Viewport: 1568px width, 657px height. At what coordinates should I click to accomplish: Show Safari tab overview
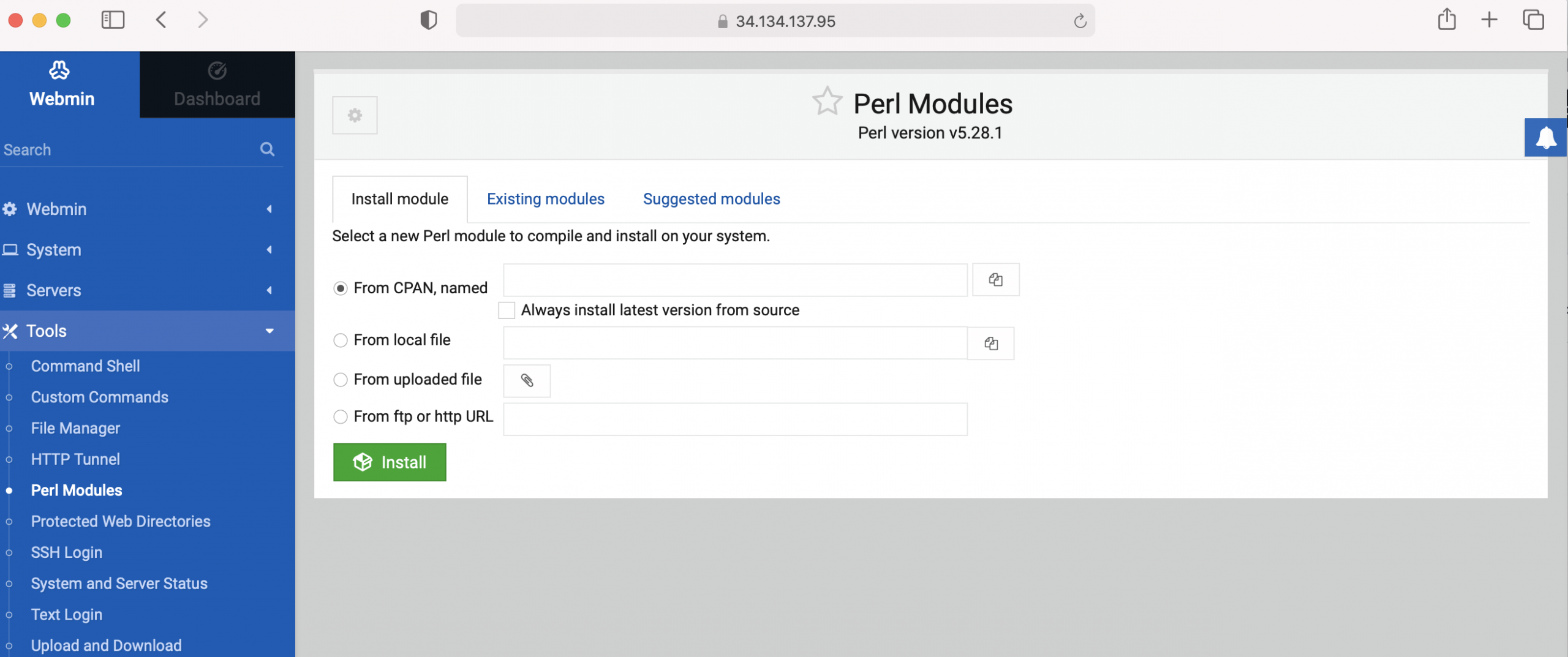pyautogui.click(x=1534, y=20)
